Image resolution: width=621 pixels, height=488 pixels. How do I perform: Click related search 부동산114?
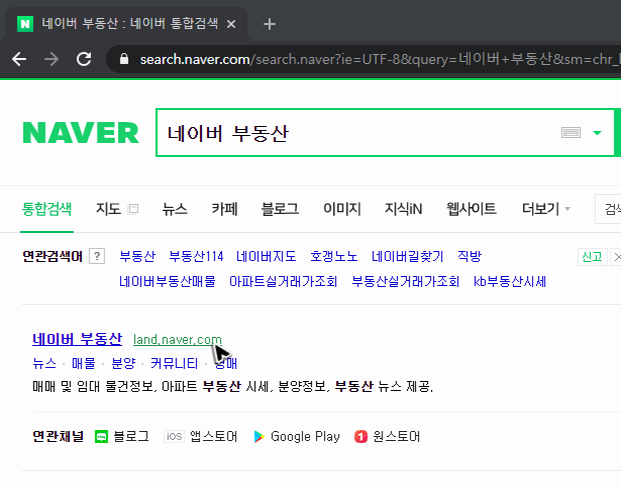tap(196, 256)
